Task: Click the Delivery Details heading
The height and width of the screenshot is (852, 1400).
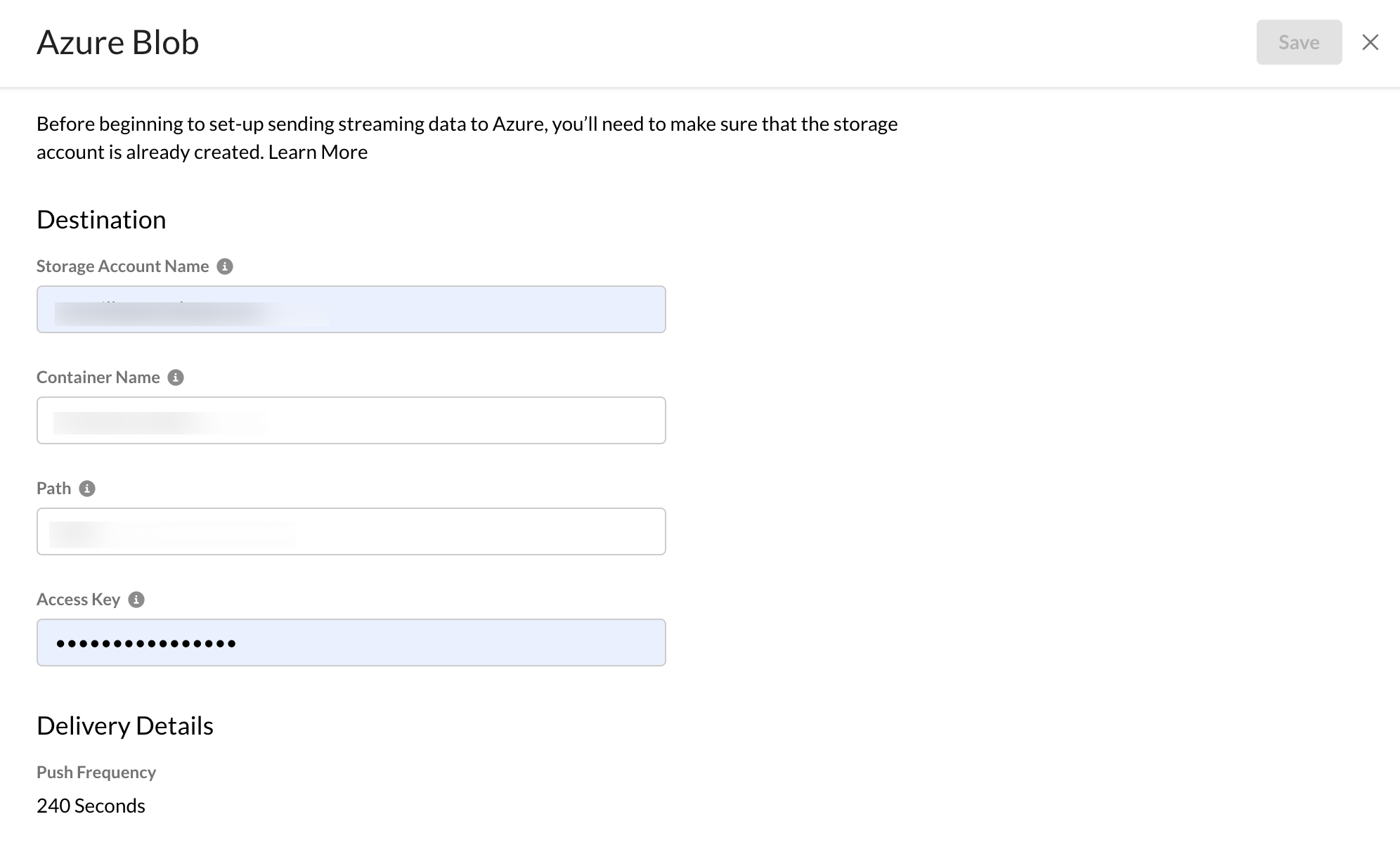Action: coord(124,725)
